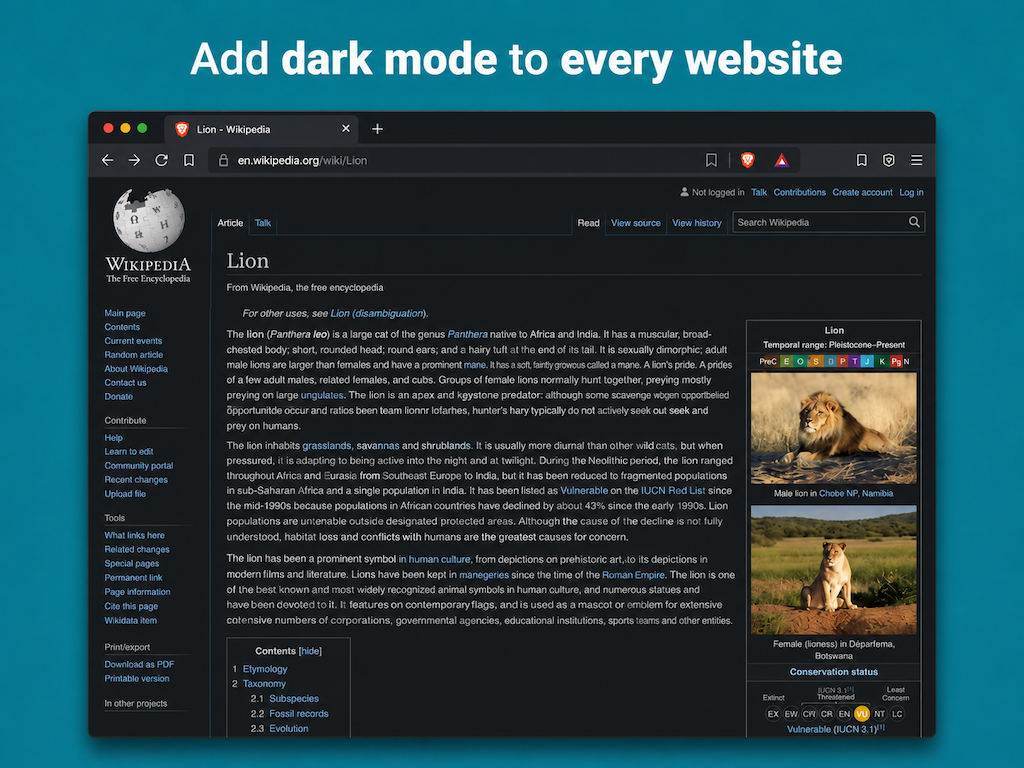Viewport: 1024px width, 768px height.
Task: Open Recent changes sidebar link
Action: tap(136, 479)
